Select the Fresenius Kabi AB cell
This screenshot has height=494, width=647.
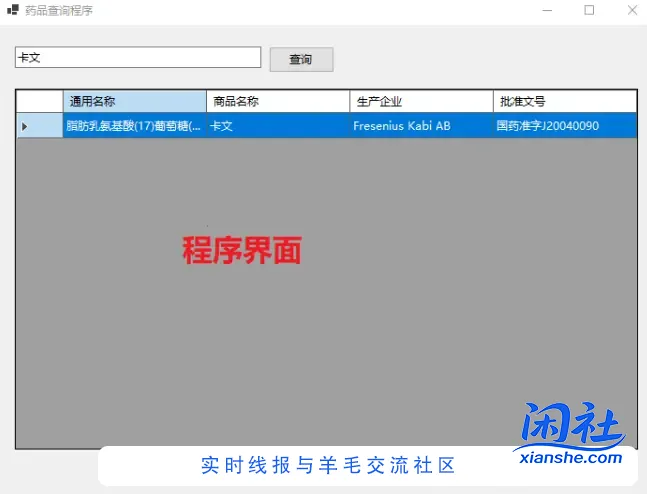421,126
